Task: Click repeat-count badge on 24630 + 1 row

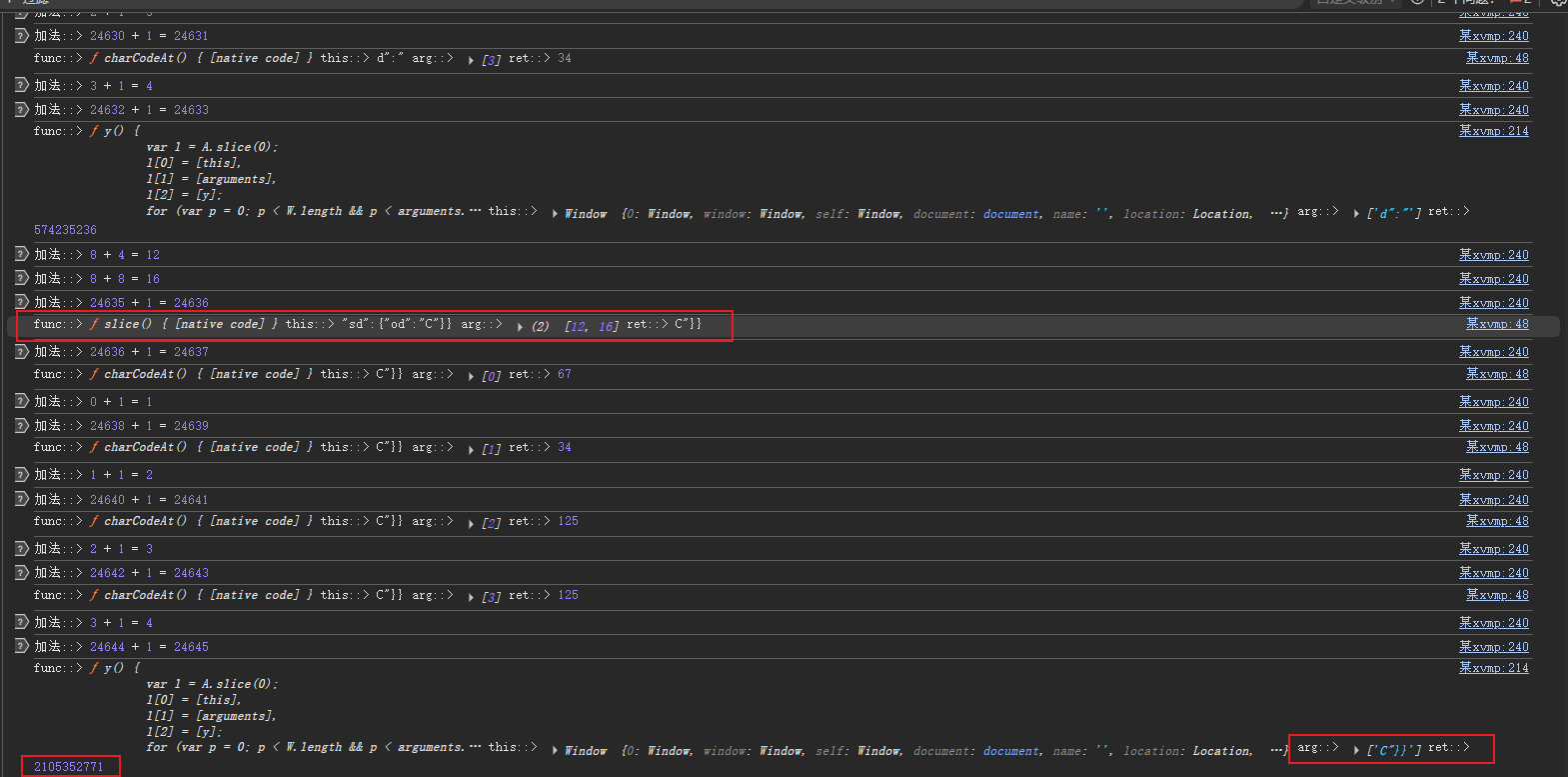Action: pos(21,36)
